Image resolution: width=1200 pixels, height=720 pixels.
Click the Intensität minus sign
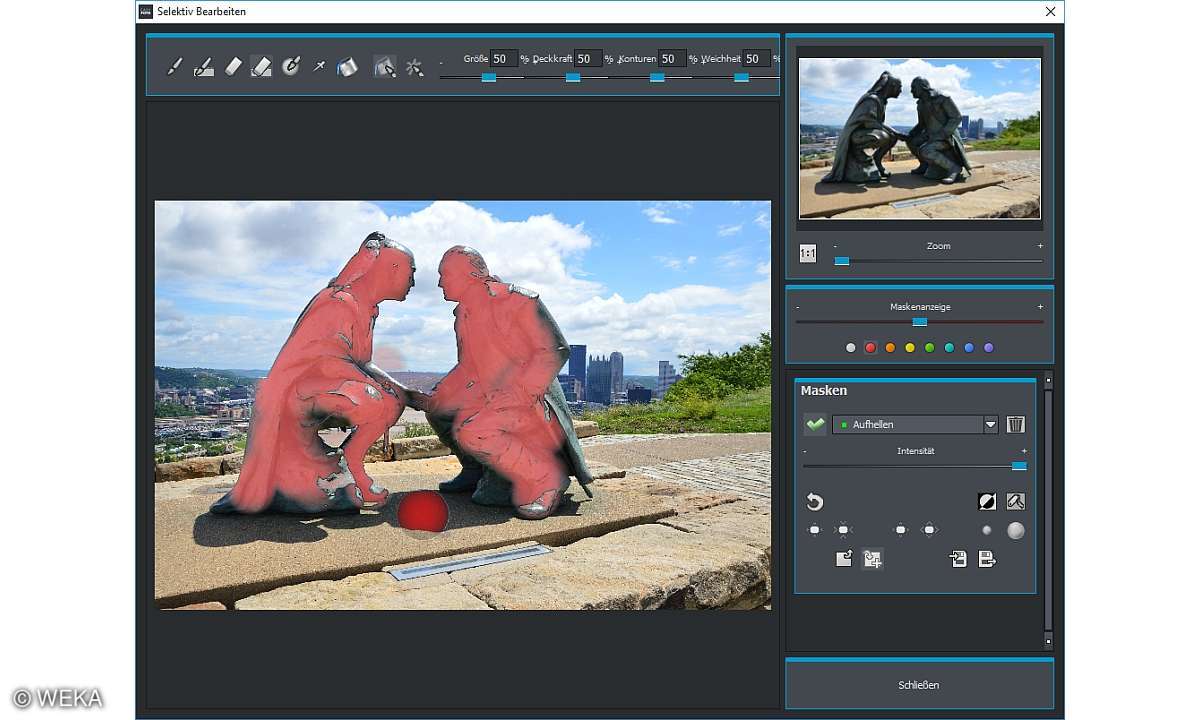tap(806, 451)
